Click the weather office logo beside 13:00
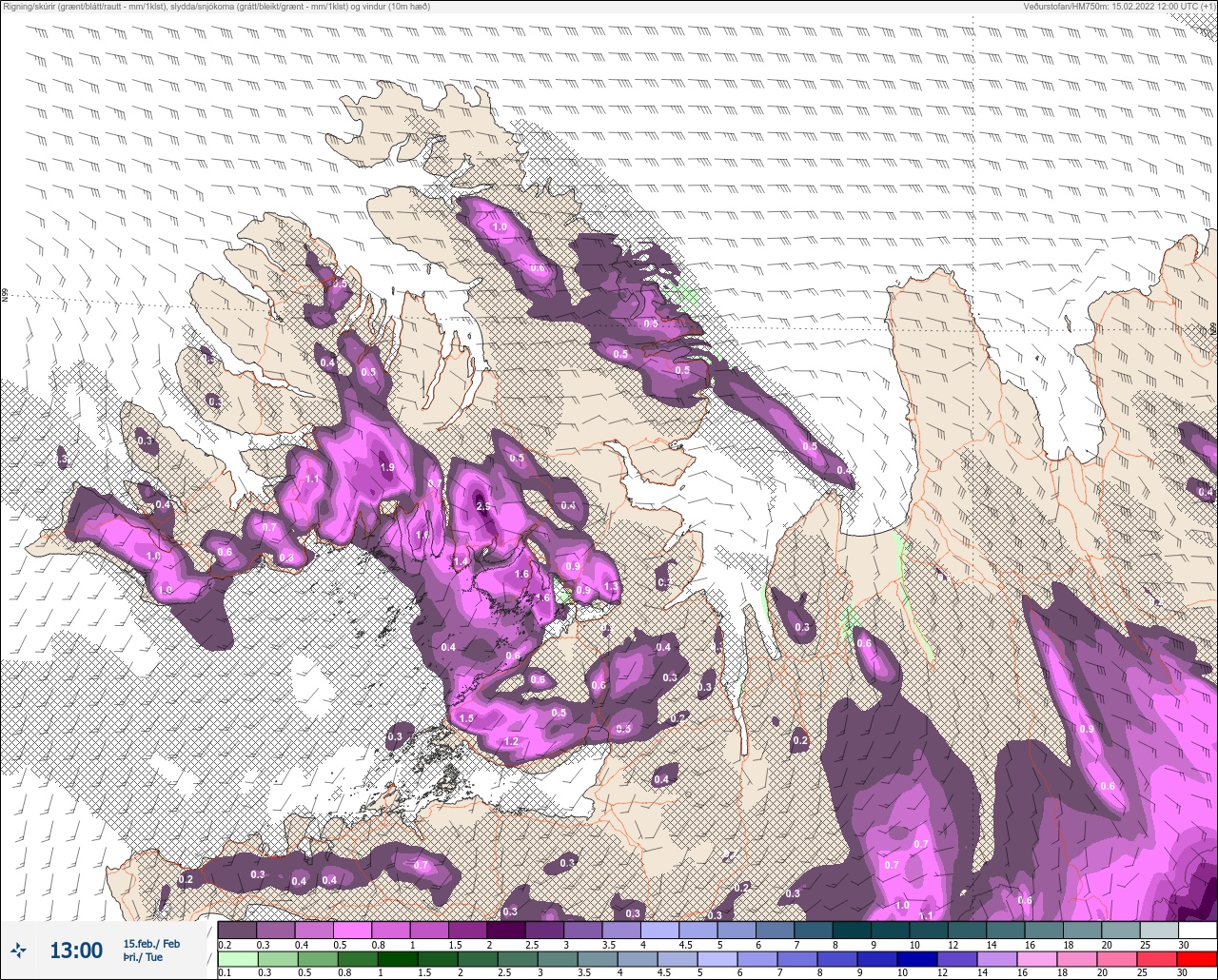The width and height of the screenshot is (1218, 980). (19, 950)
